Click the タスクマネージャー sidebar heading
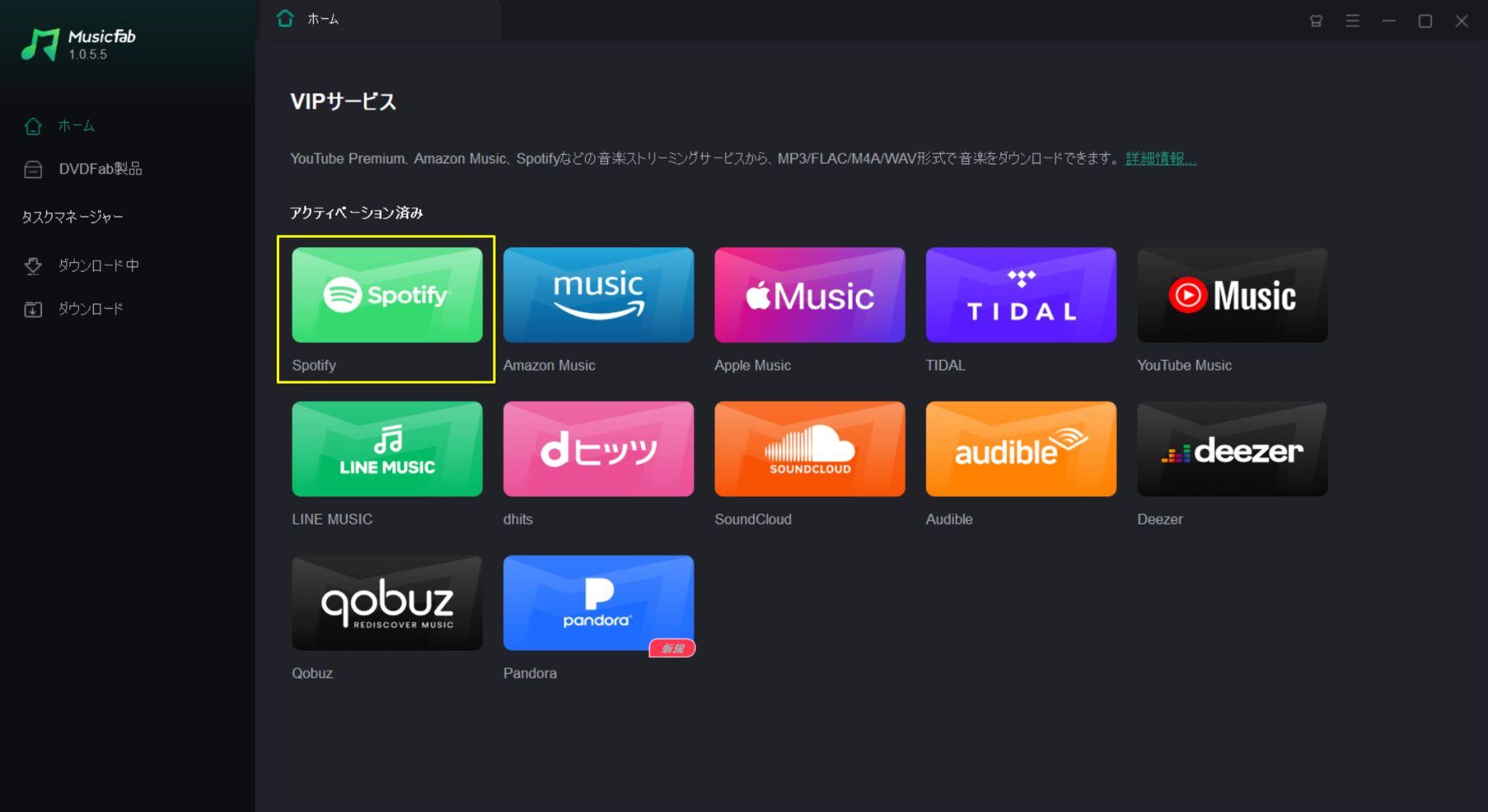The height and width of the screenshot is (812, 1488). (72, 217)
